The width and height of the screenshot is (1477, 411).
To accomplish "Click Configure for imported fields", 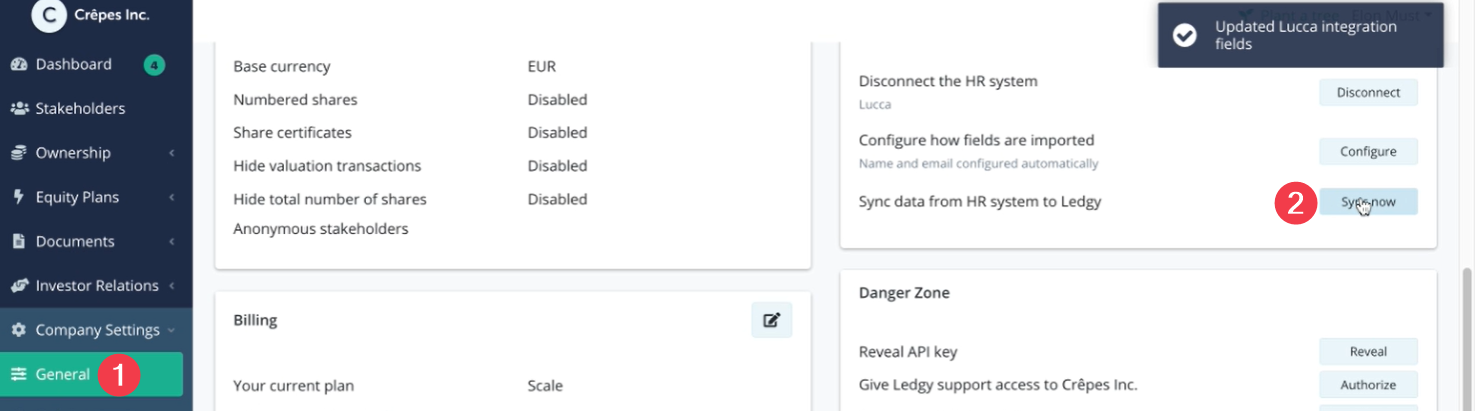I will pos(1368,152).
